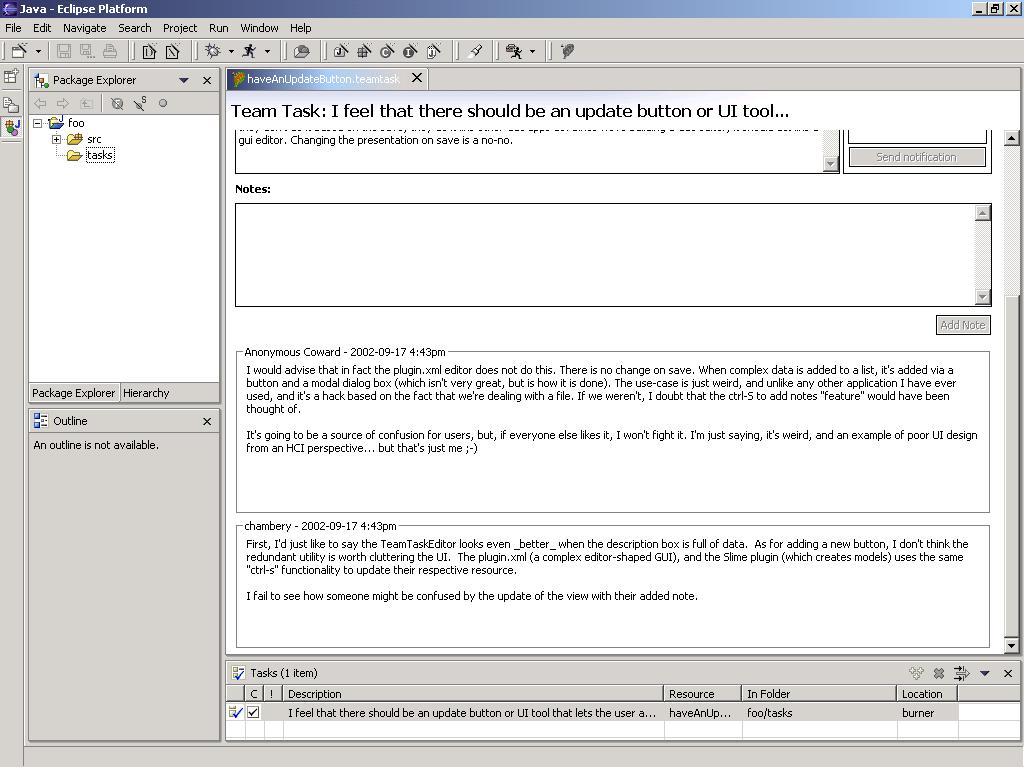Select the Java perspective icon

[12, 127]
